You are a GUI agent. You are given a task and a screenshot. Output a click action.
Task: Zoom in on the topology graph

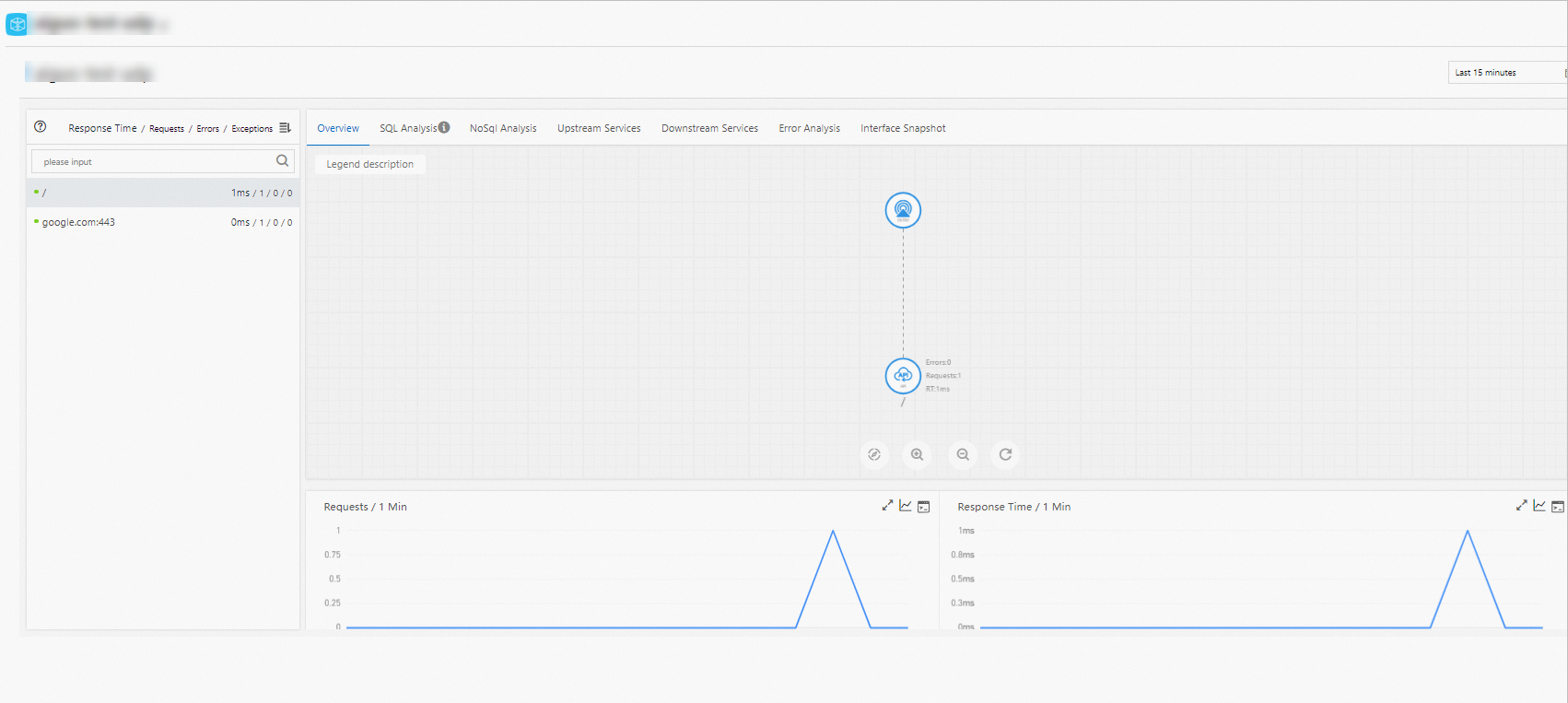(918, 454)
